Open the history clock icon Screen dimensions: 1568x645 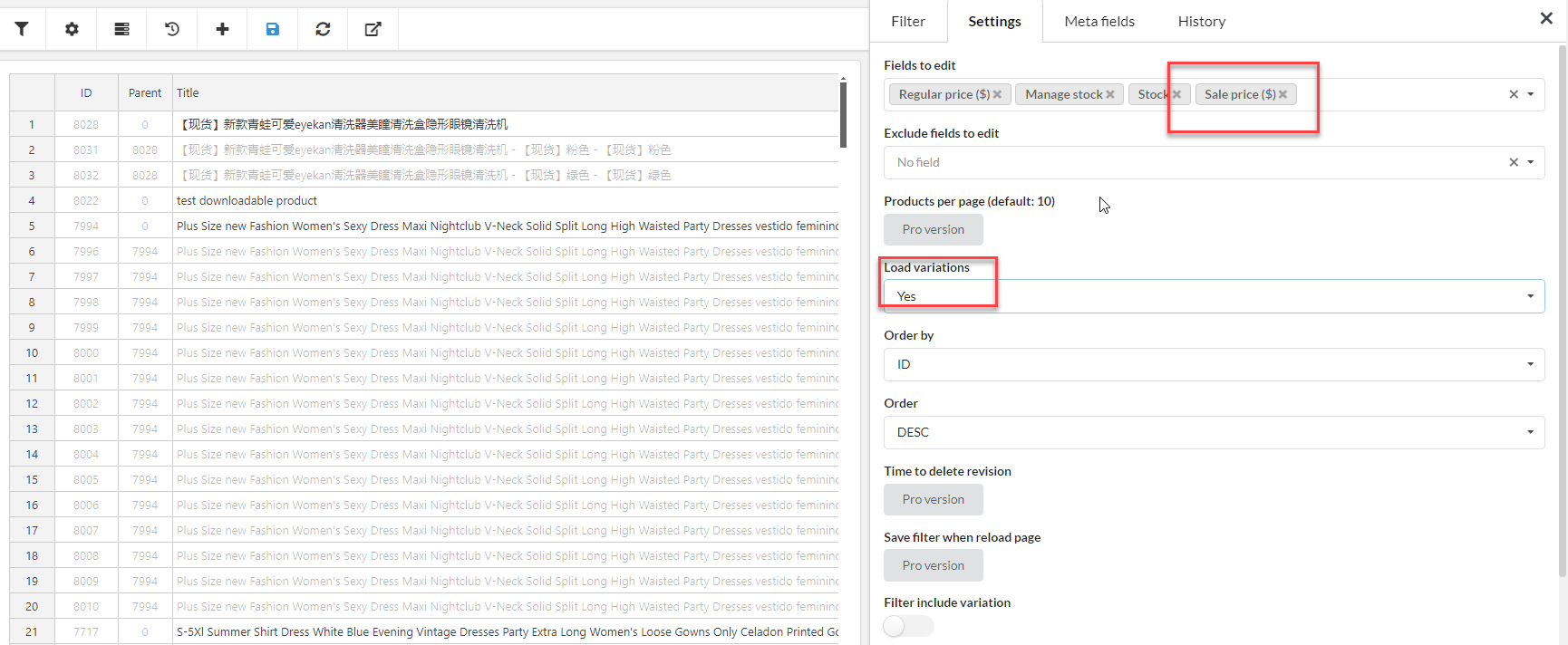click(x=172, y=29)
